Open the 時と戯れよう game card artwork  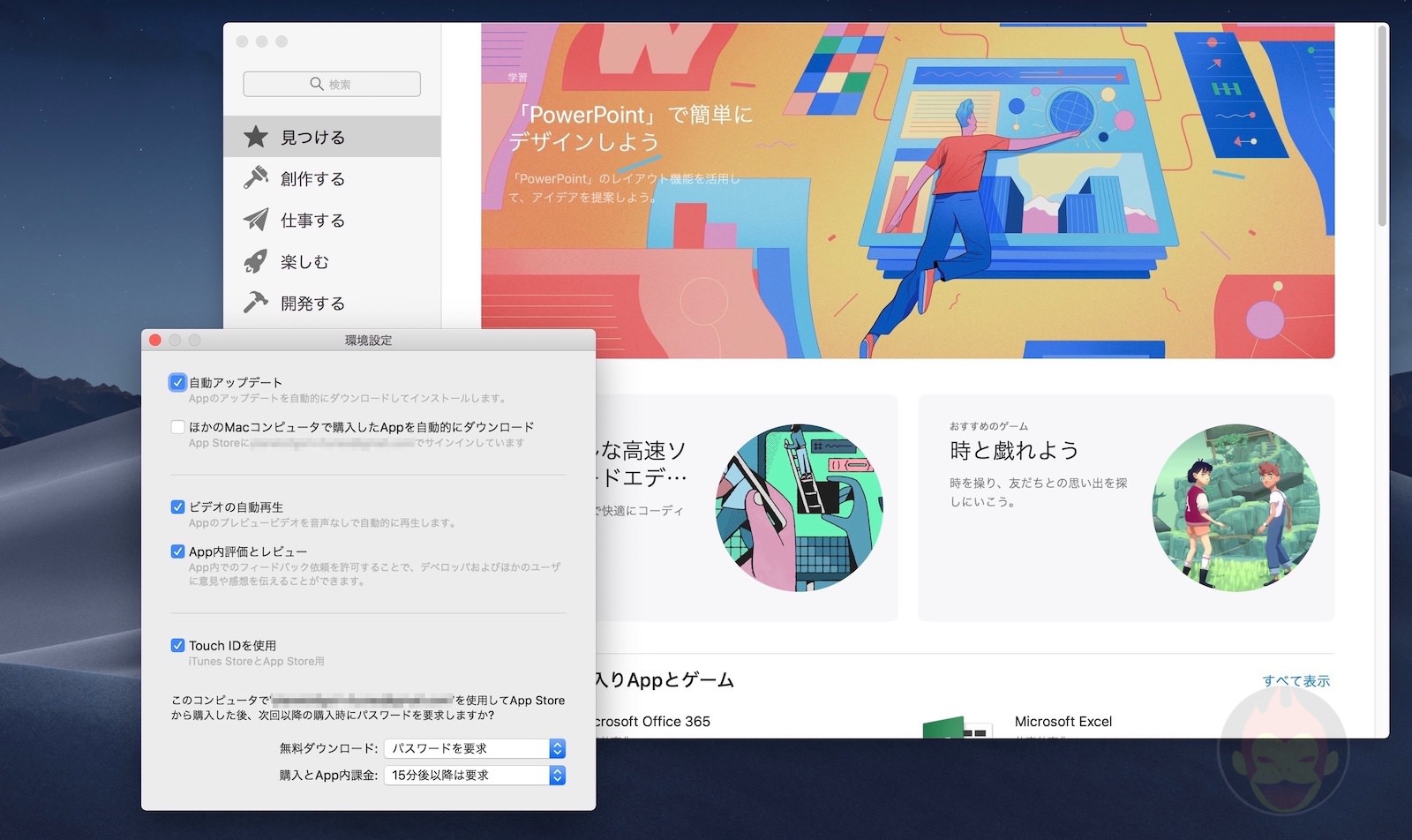[1236, 507]
